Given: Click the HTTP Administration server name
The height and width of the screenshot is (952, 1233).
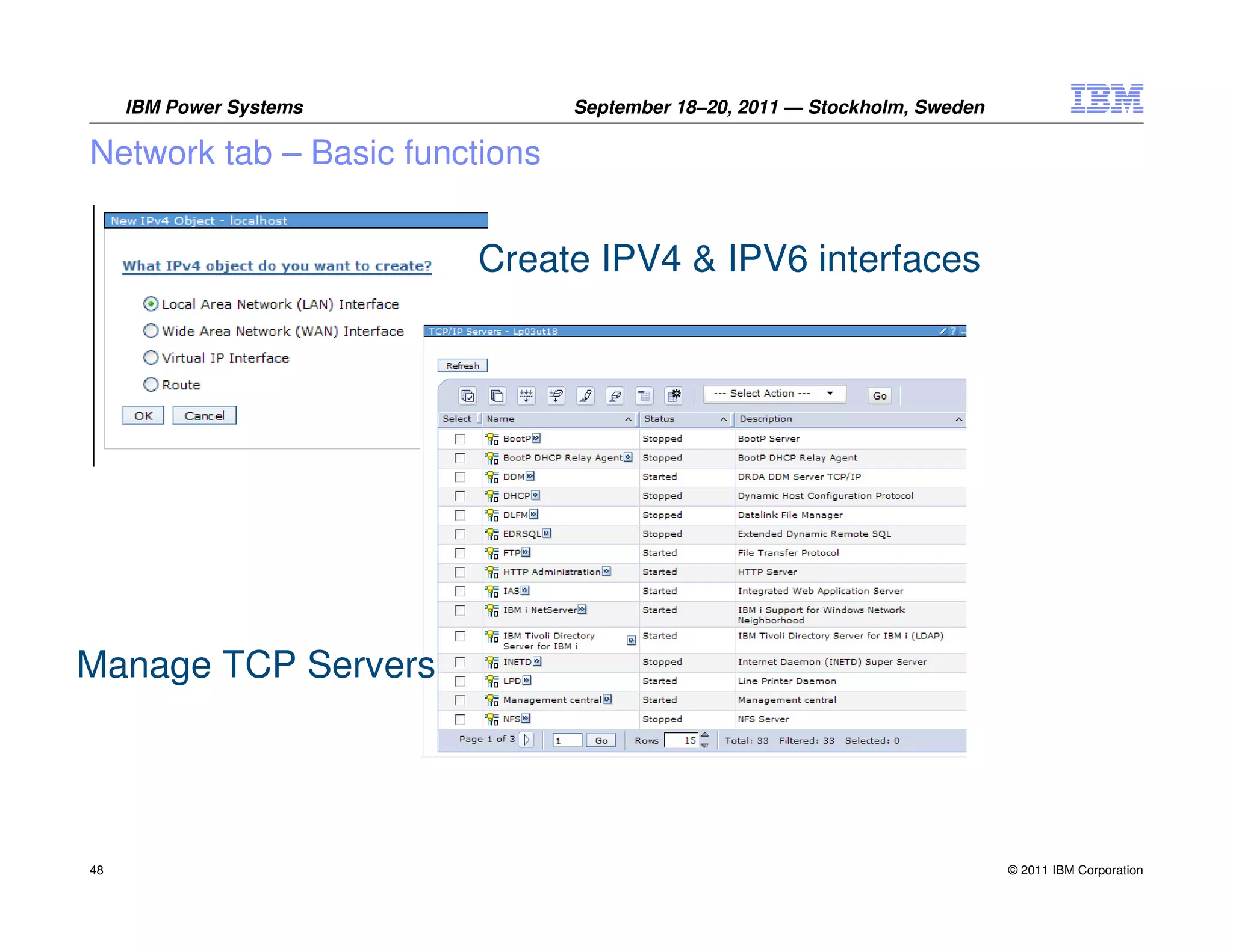Looking at the screenshot, I should 551,572.
